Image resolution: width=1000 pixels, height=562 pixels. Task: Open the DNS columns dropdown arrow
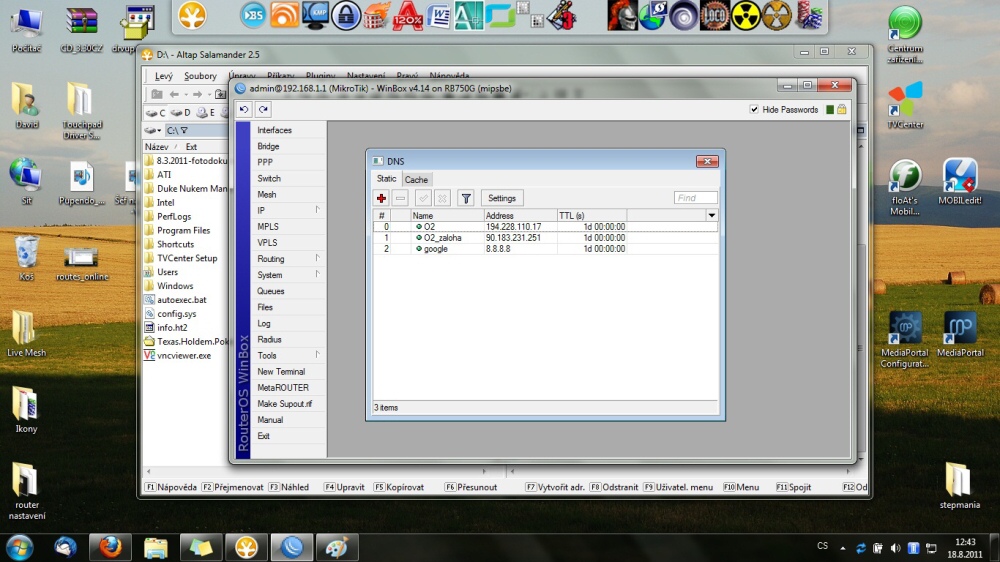712,216
